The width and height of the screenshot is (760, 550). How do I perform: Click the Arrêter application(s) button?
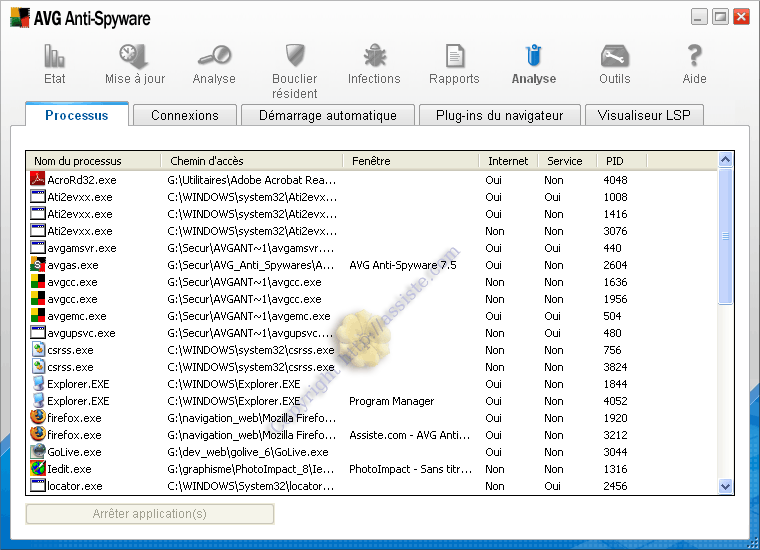pos(150,514)
